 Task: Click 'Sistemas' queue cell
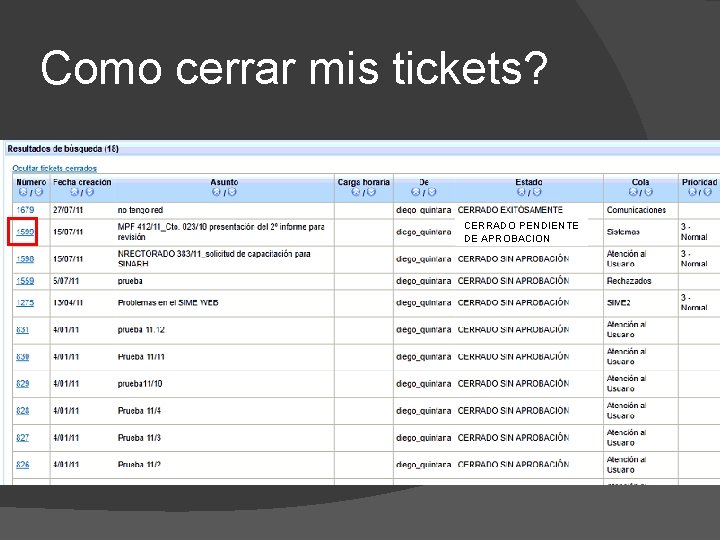pyautogui.click(x=623, y=232)
